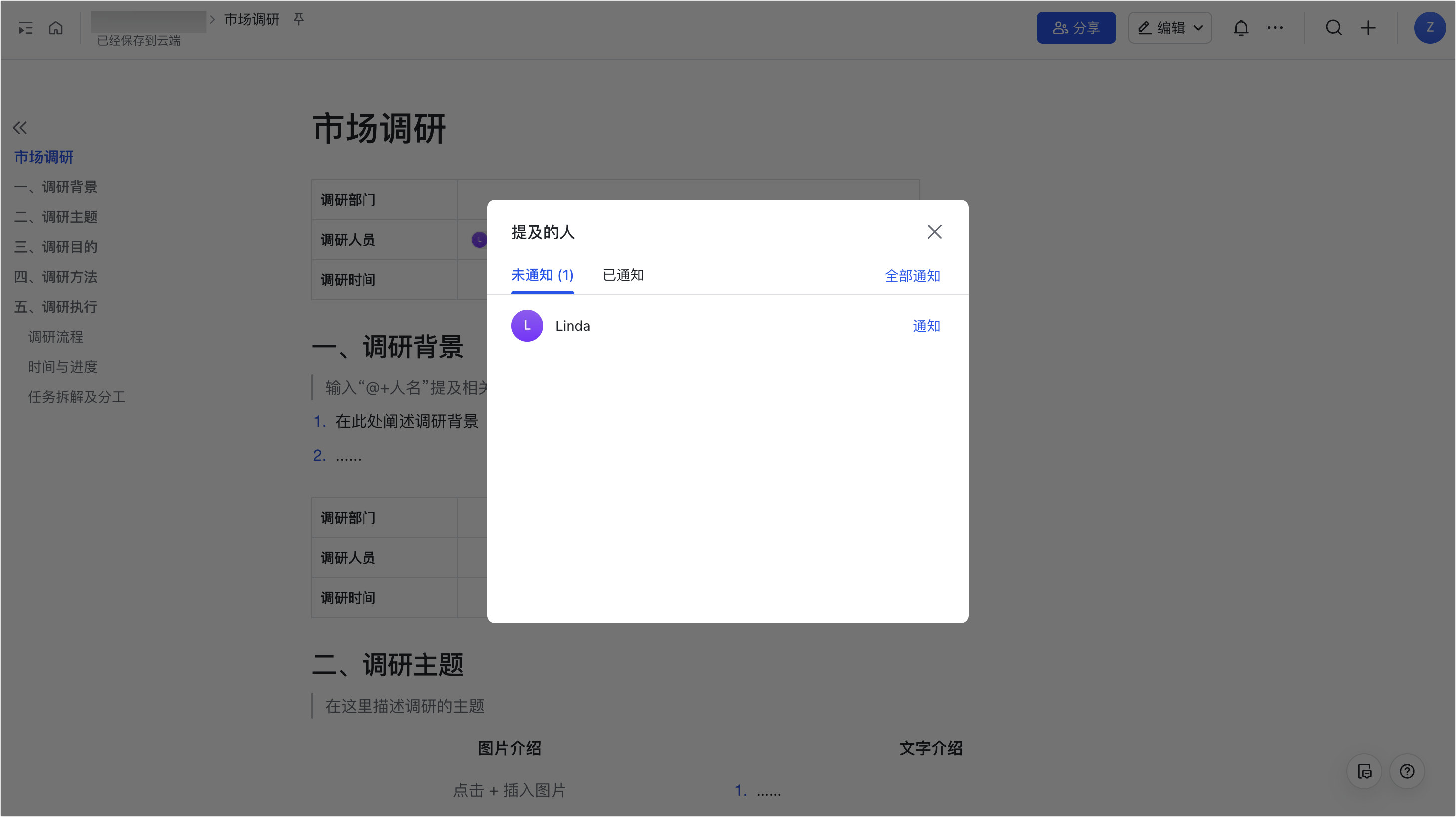The width and height of the screenshot is (1456, 817).
Task: Click the second 调研部门 table cell
Action: pyautogui.click(x=384, y=518)
